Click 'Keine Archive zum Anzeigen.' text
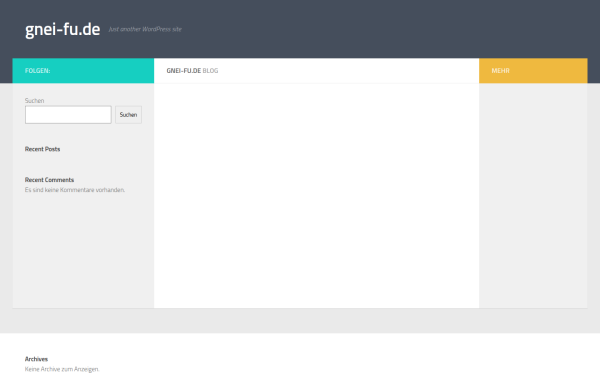 62,369
